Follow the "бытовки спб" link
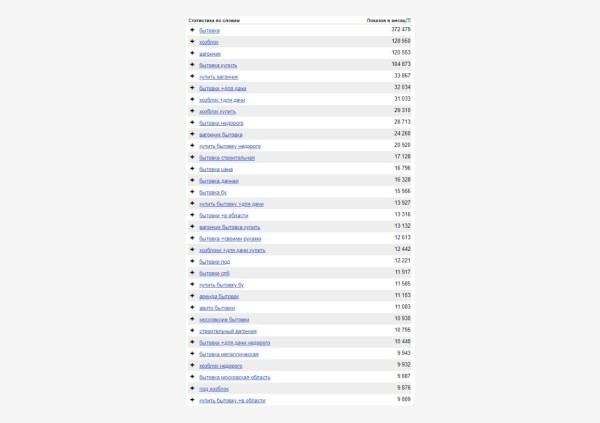 point(214,273)
